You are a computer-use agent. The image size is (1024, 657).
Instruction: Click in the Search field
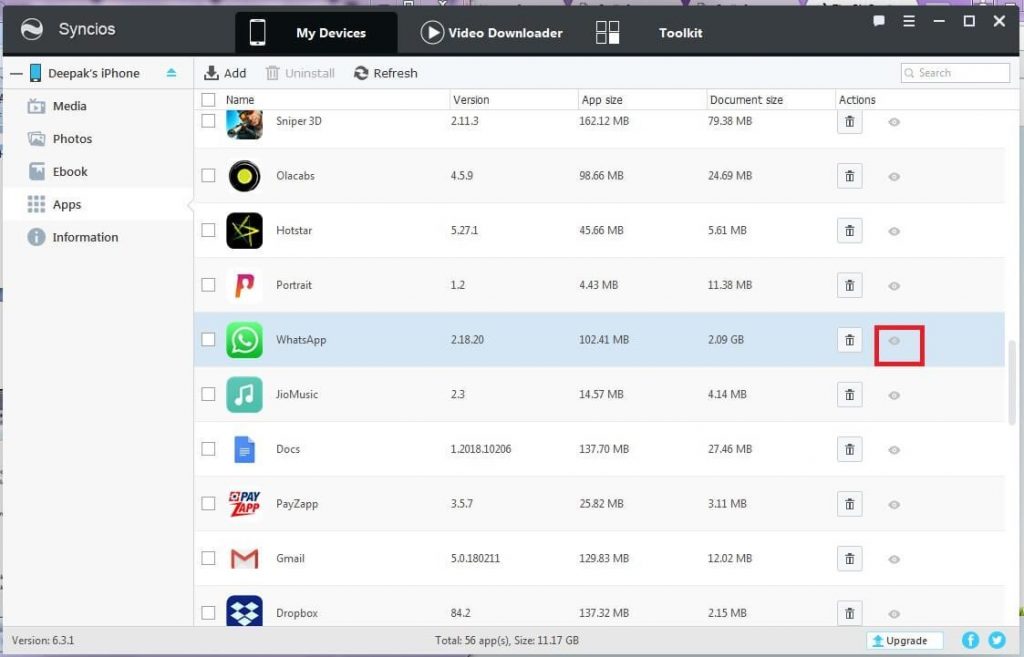click(x=955, y=73)
